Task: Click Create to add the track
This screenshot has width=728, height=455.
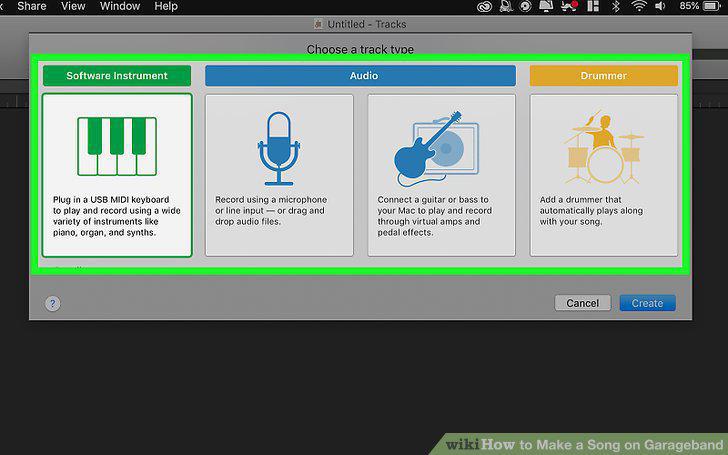Action: 647,303
